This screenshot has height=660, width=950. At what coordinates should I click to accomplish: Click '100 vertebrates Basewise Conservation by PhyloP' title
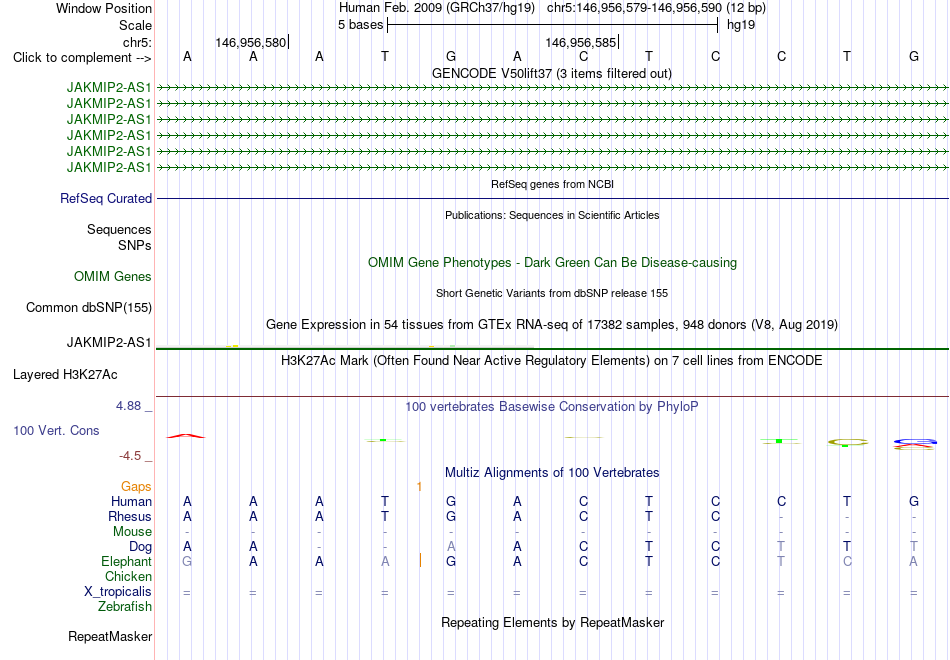552,407
